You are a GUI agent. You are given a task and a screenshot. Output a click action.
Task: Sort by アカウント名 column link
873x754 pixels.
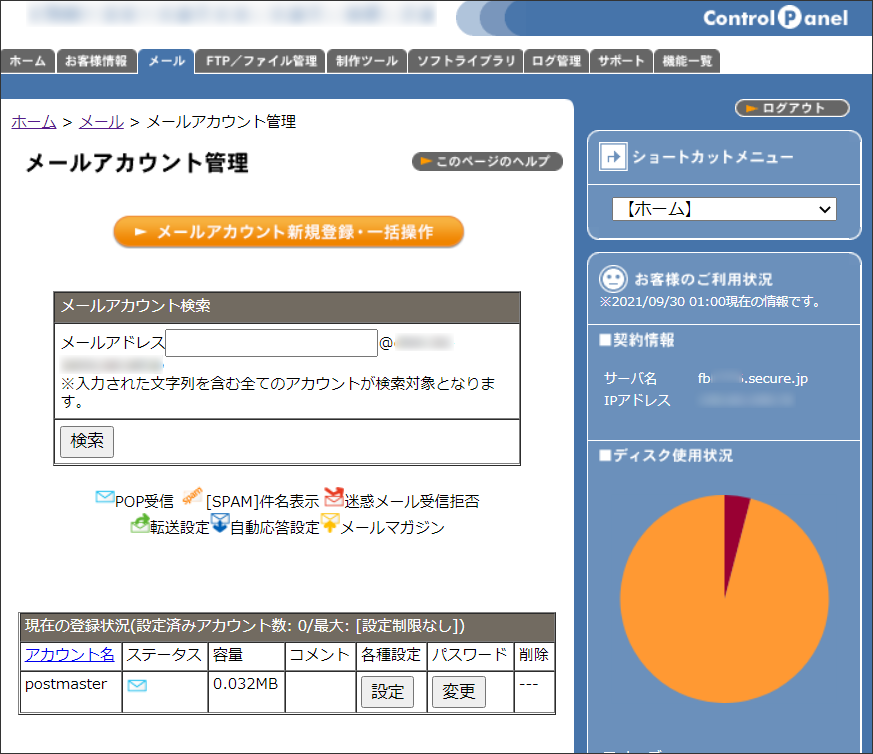coord(70,655)
